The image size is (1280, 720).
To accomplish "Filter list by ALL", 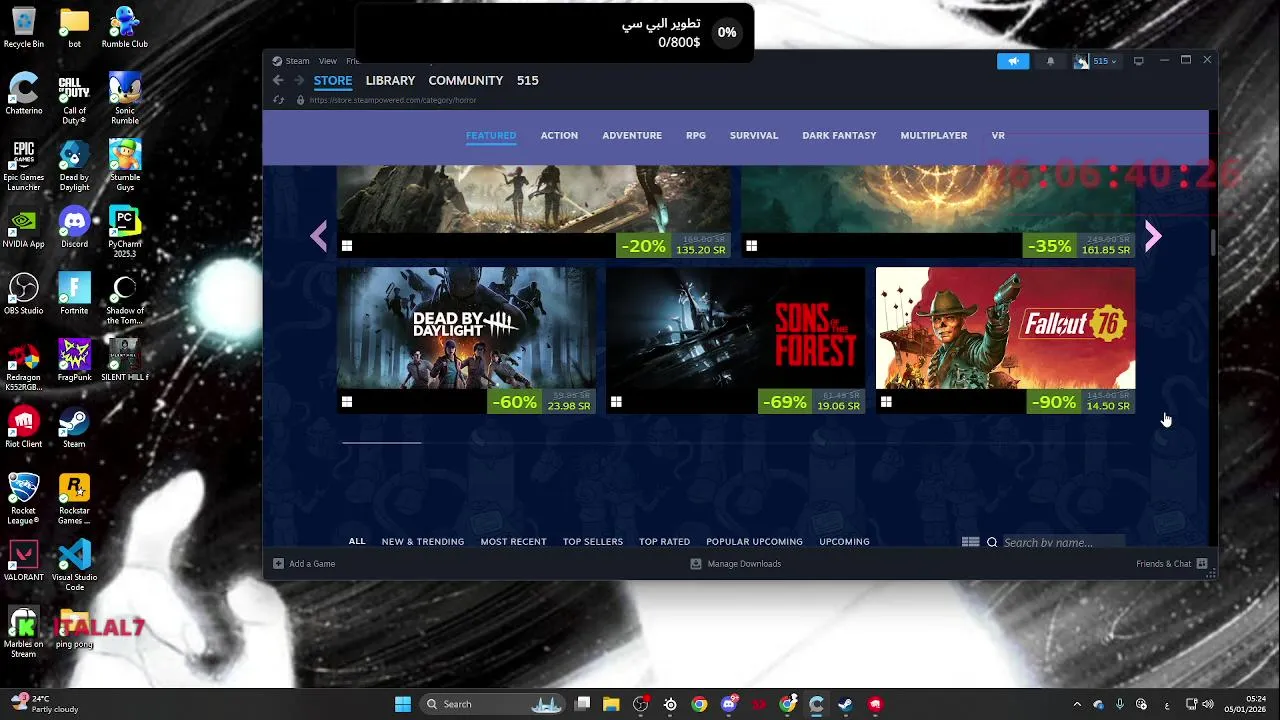I will [357, 541].
